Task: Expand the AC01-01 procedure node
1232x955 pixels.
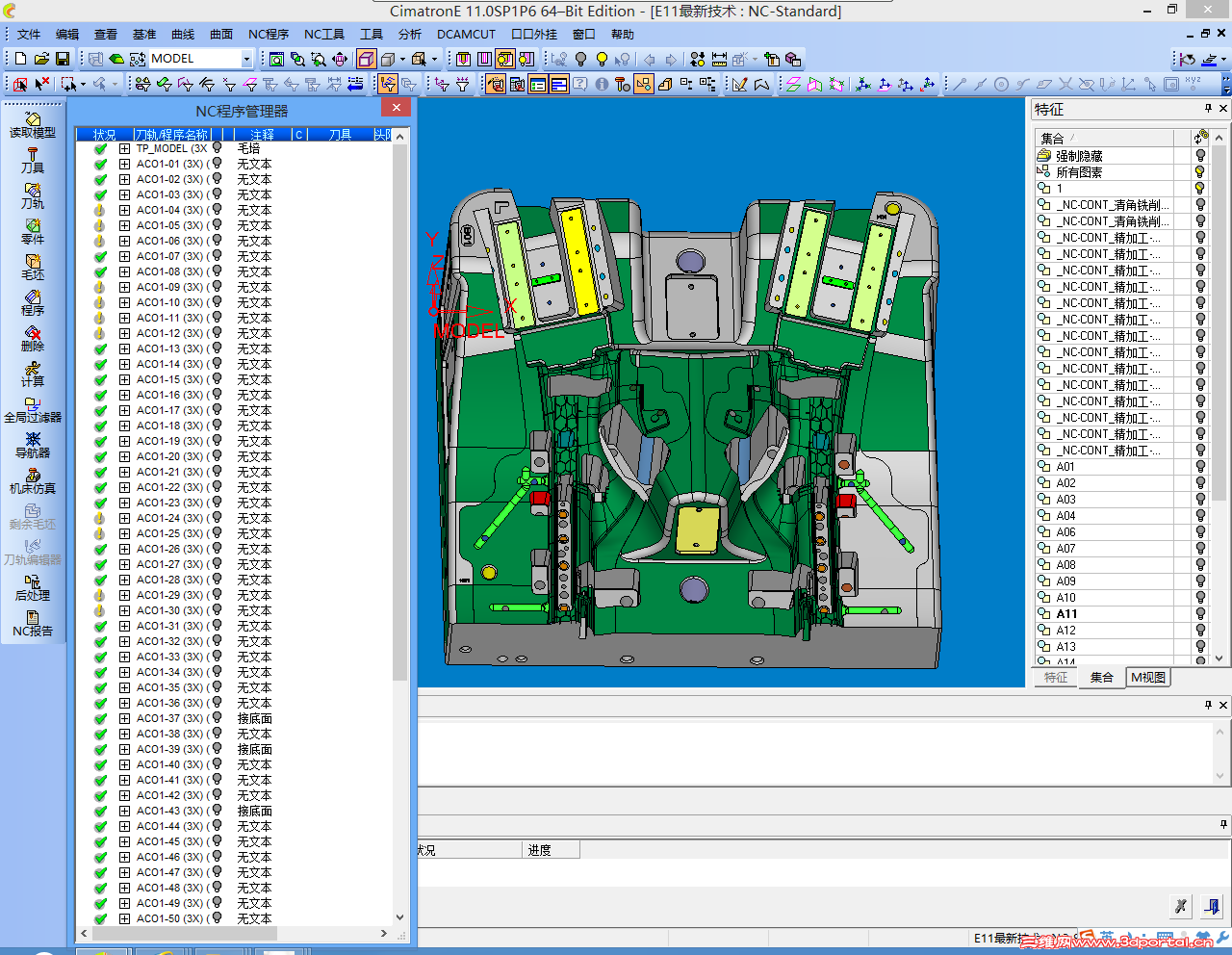Action: pos(124,164)
